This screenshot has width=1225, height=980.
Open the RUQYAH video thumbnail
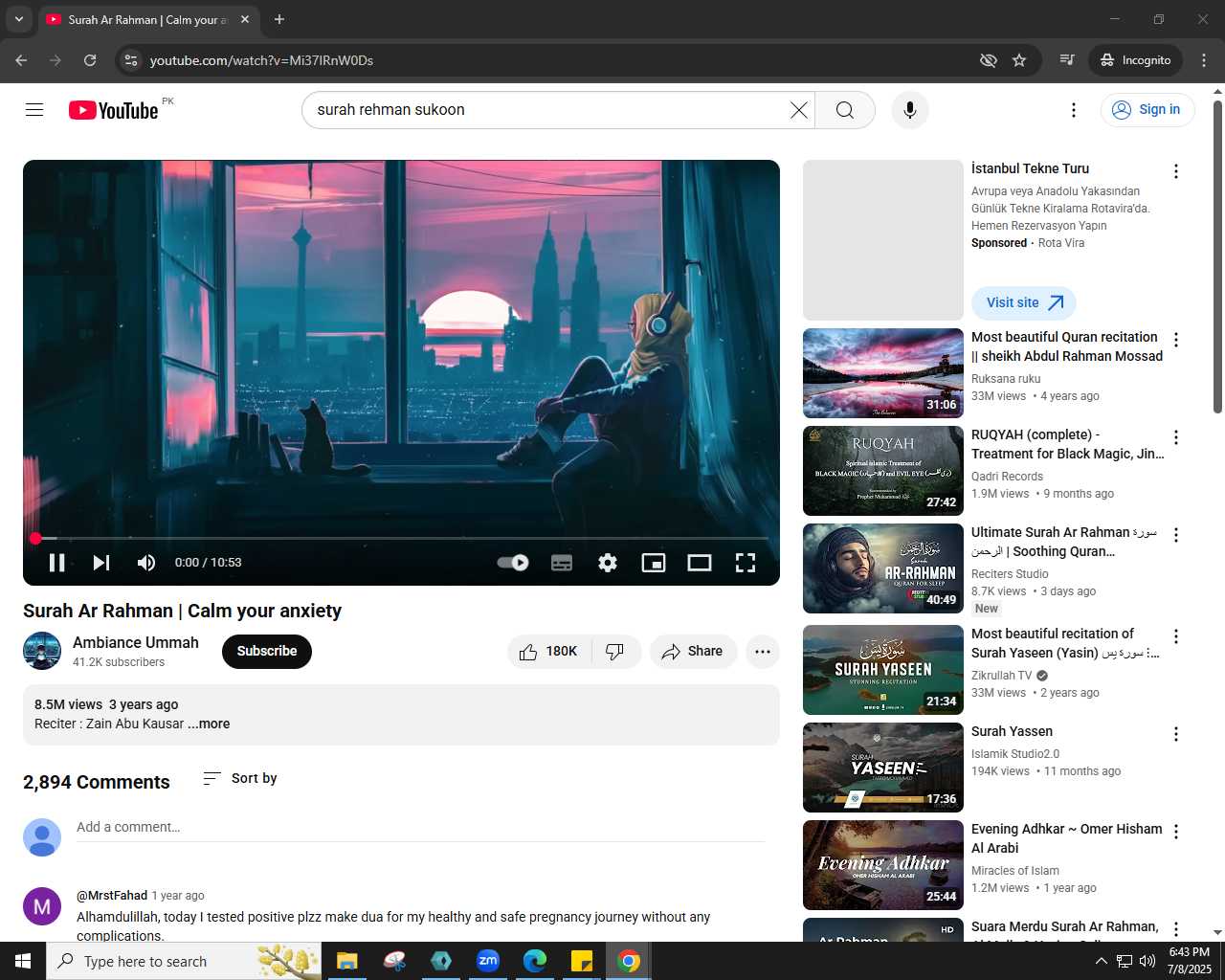883,471
